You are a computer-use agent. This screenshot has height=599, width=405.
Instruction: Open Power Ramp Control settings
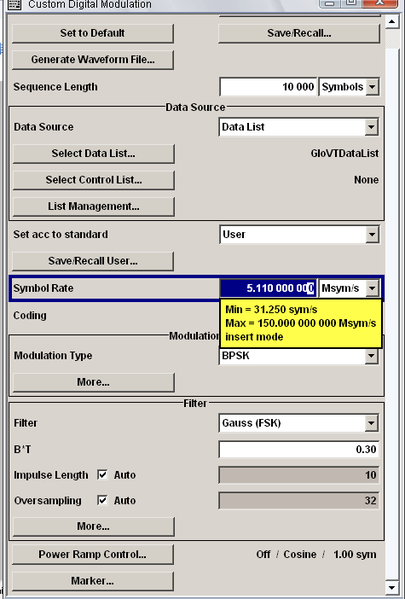(93, 554)
